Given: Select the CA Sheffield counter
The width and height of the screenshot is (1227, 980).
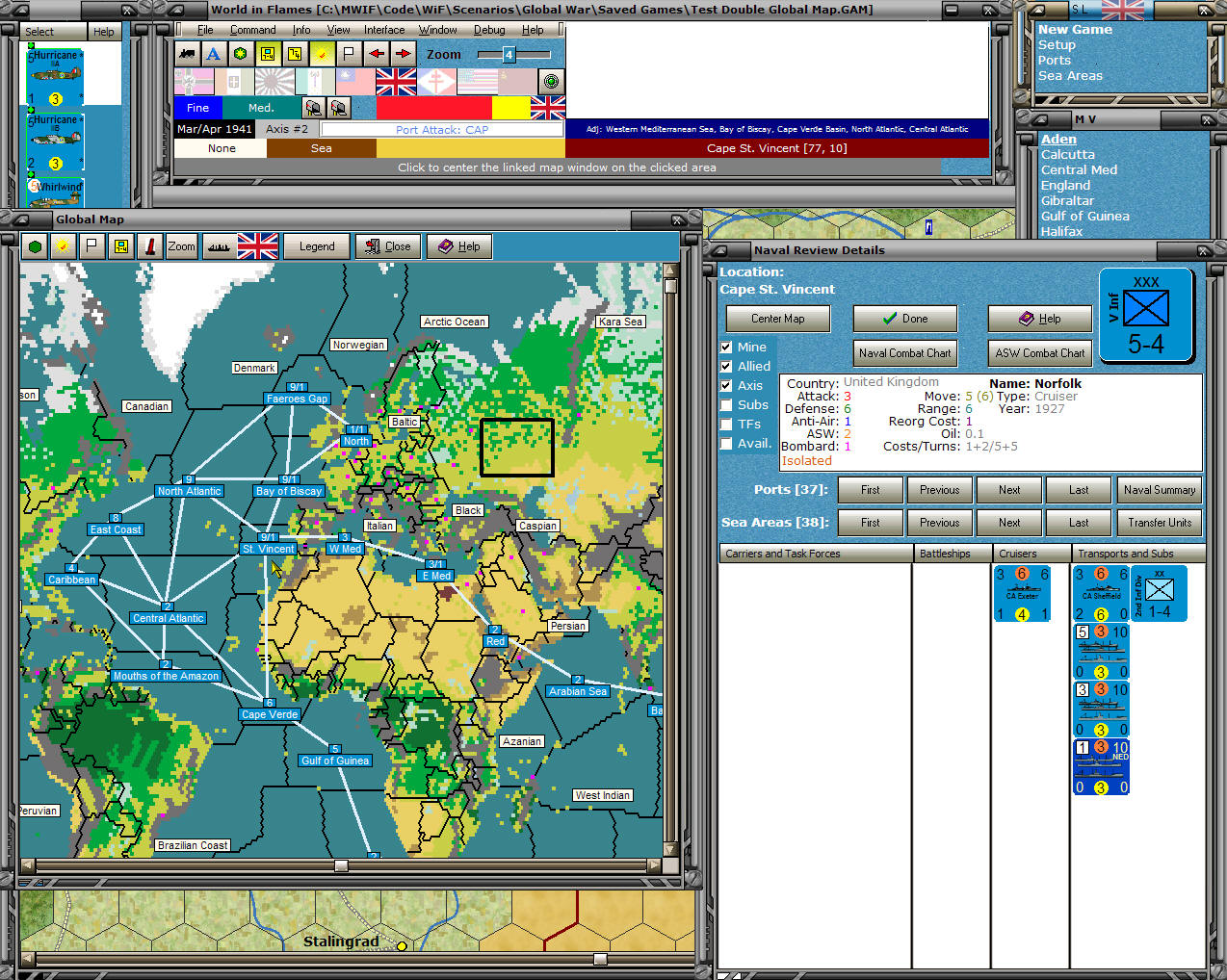Looking at the screenshot, I should pos(1102,593).
